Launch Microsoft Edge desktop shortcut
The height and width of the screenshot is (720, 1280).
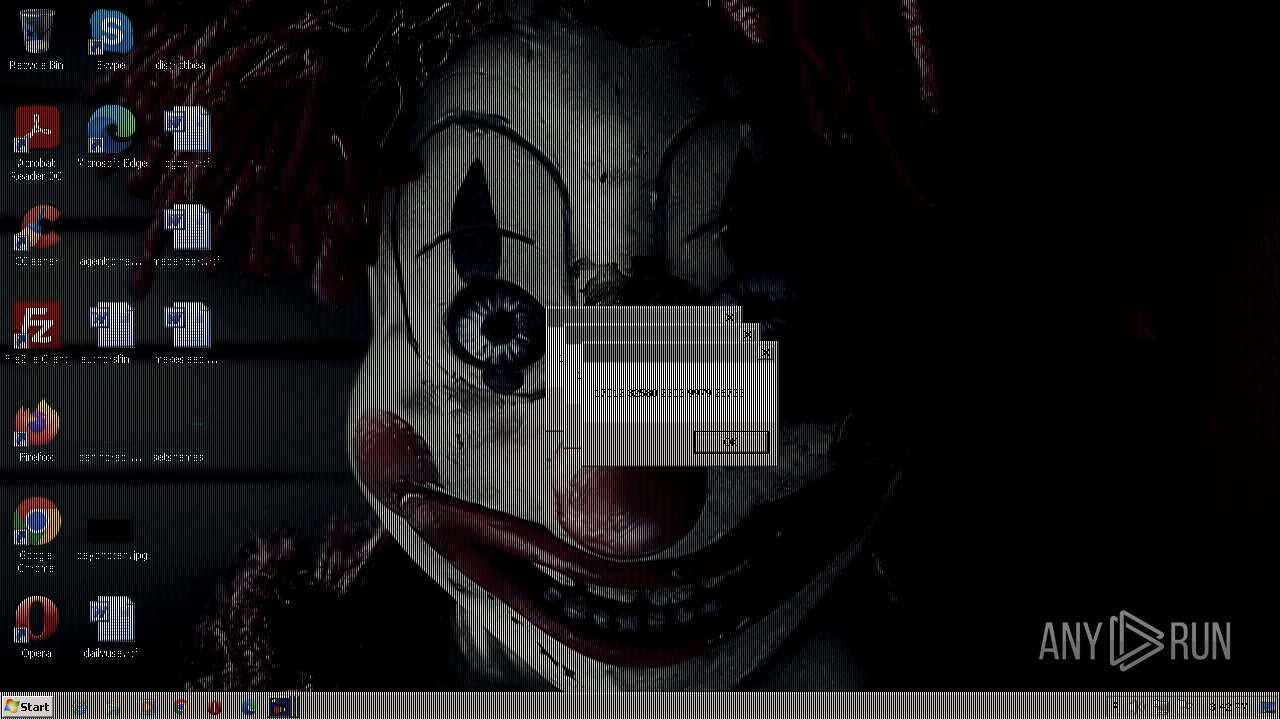tap(111, 138)
